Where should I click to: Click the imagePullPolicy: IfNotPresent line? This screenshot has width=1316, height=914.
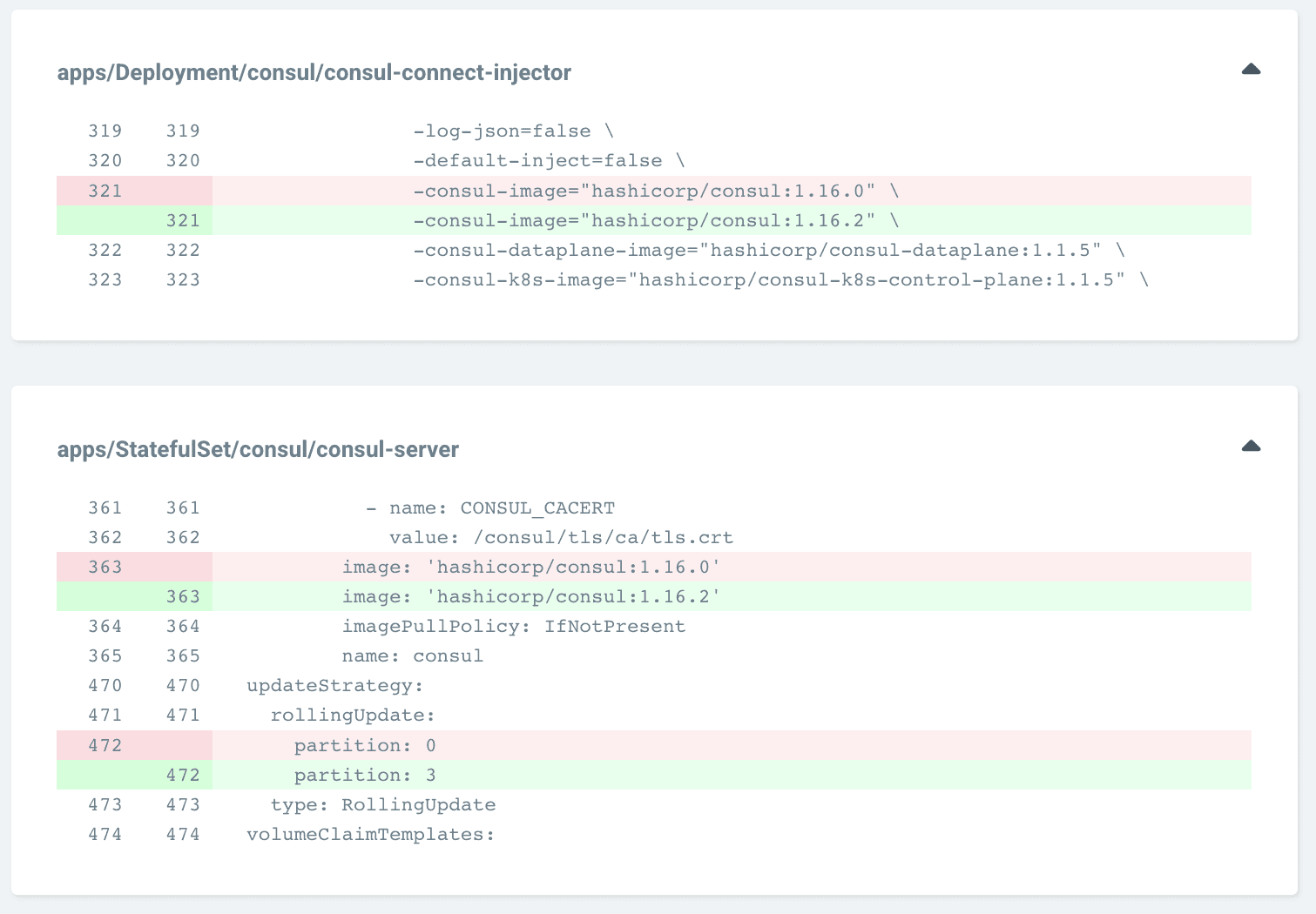[x=514, y=627]
